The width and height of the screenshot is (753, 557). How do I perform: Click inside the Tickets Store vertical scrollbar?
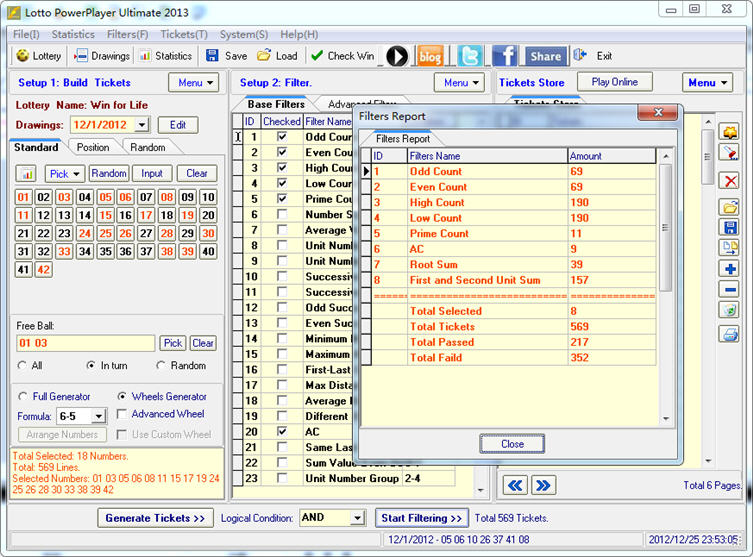coord(707,291)
